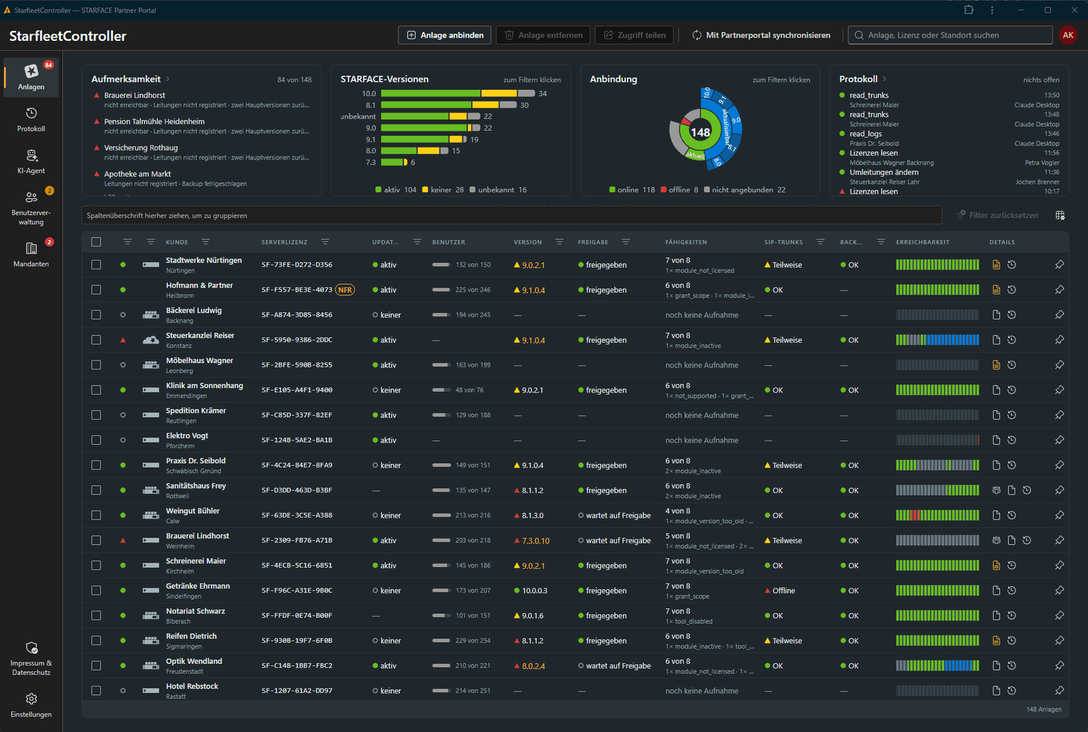This screenshot has height=732, width=1088.
Task: Open the KI-Agent section
Action: click(31, 161)
